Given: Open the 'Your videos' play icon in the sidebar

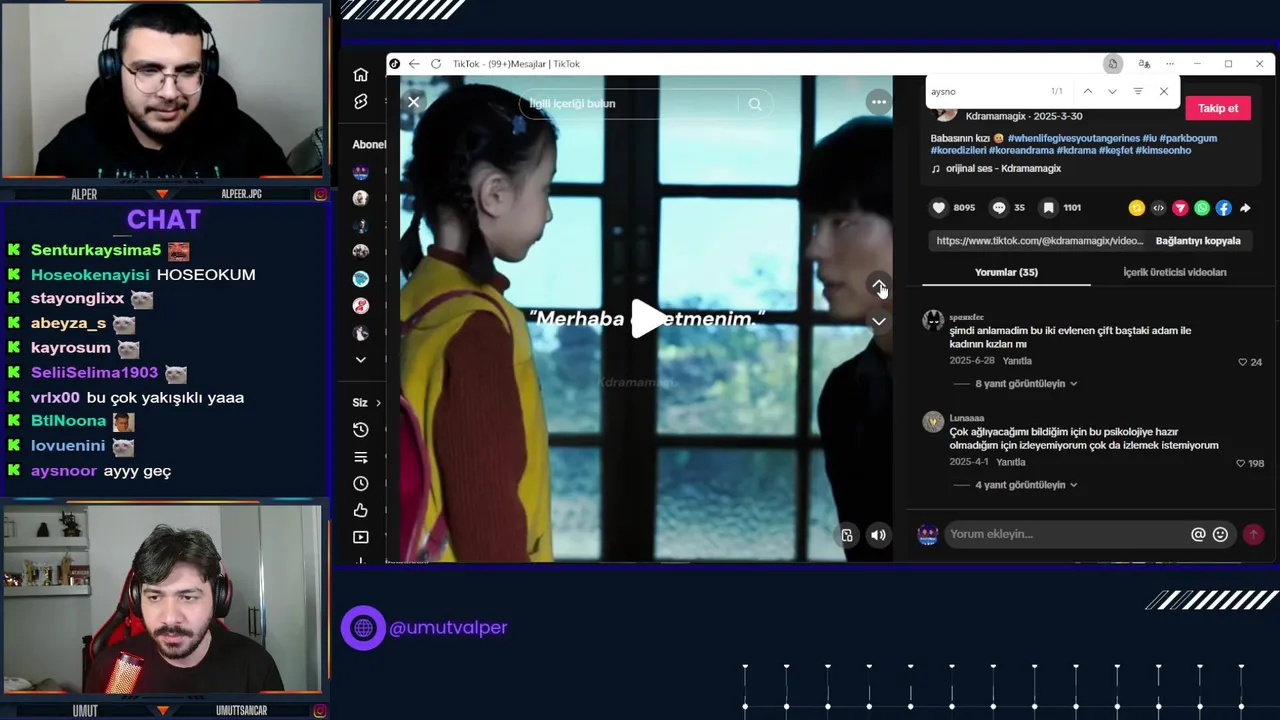Looking at the screenshot, I should coord(361,537).
